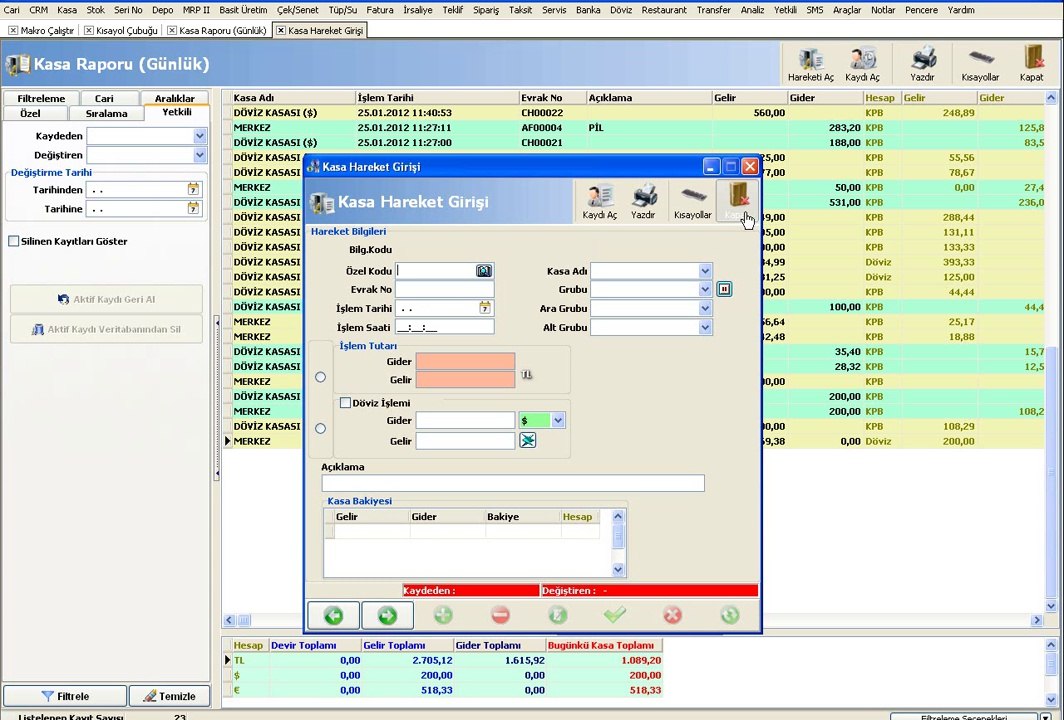Expand Grubu dropdown in dialog
Viewport: 1064px width, 720px height.
pyautogui.click(x=705, y=289)
